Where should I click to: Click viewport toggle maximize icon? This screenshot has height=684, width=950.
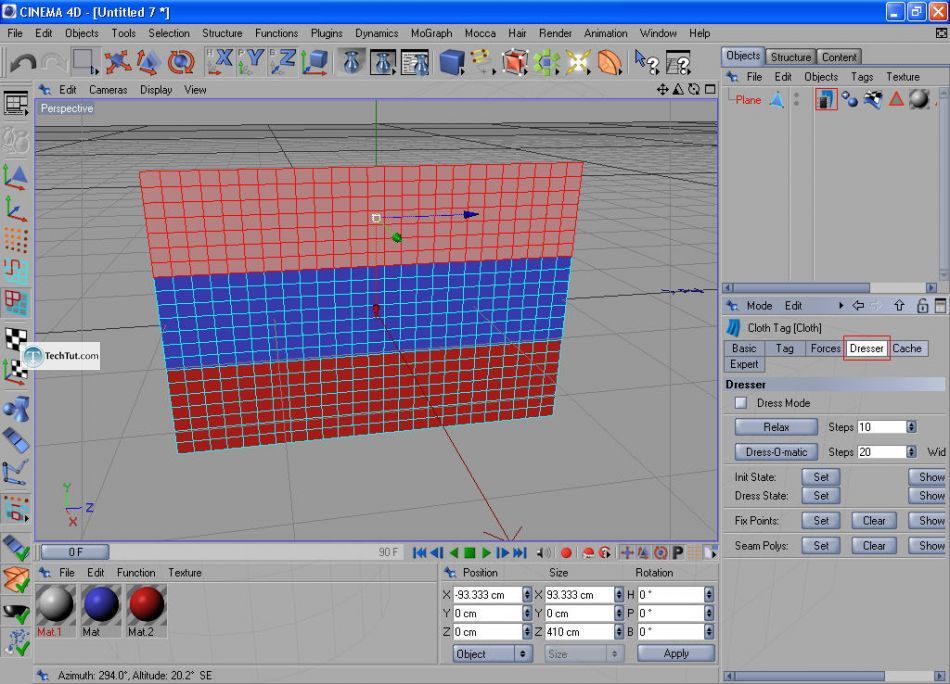[x=710, y=90]
